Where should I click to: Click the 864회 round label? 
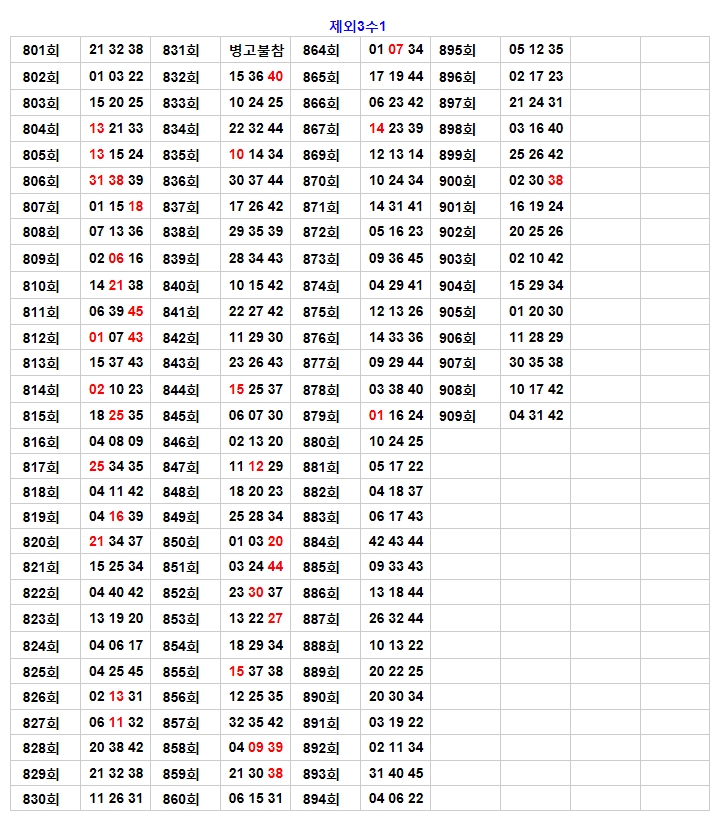point(321,50)
